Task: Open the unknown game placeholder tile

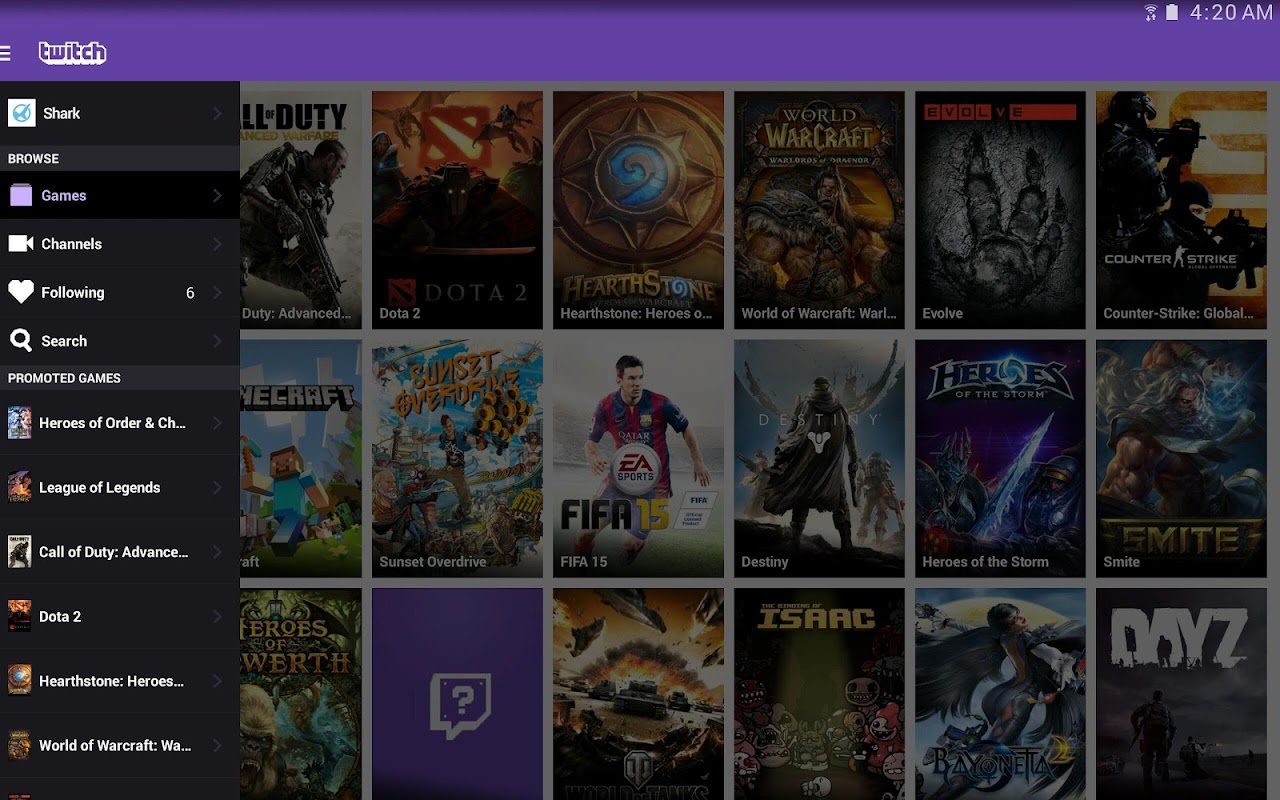Action: point(457,694)
